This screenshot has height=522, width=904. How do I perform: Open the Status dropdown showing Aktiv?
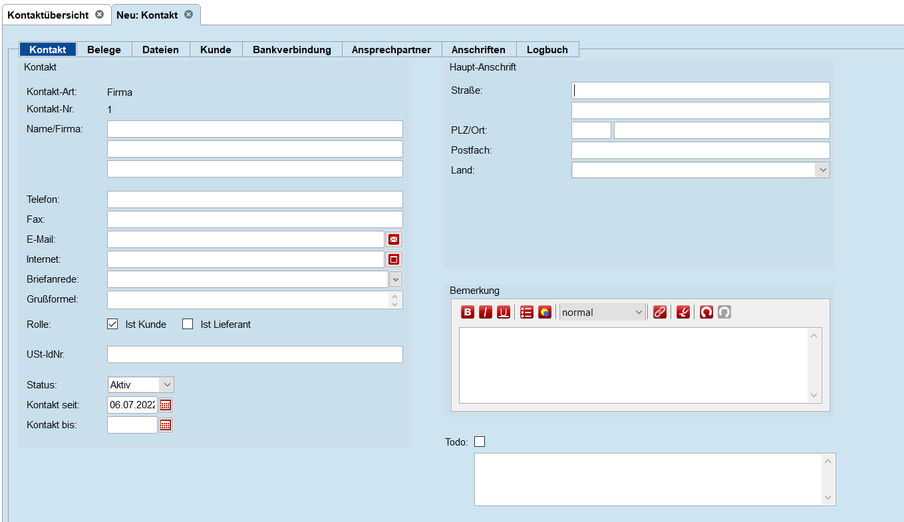pyautogui.click(x=141, y=385)
